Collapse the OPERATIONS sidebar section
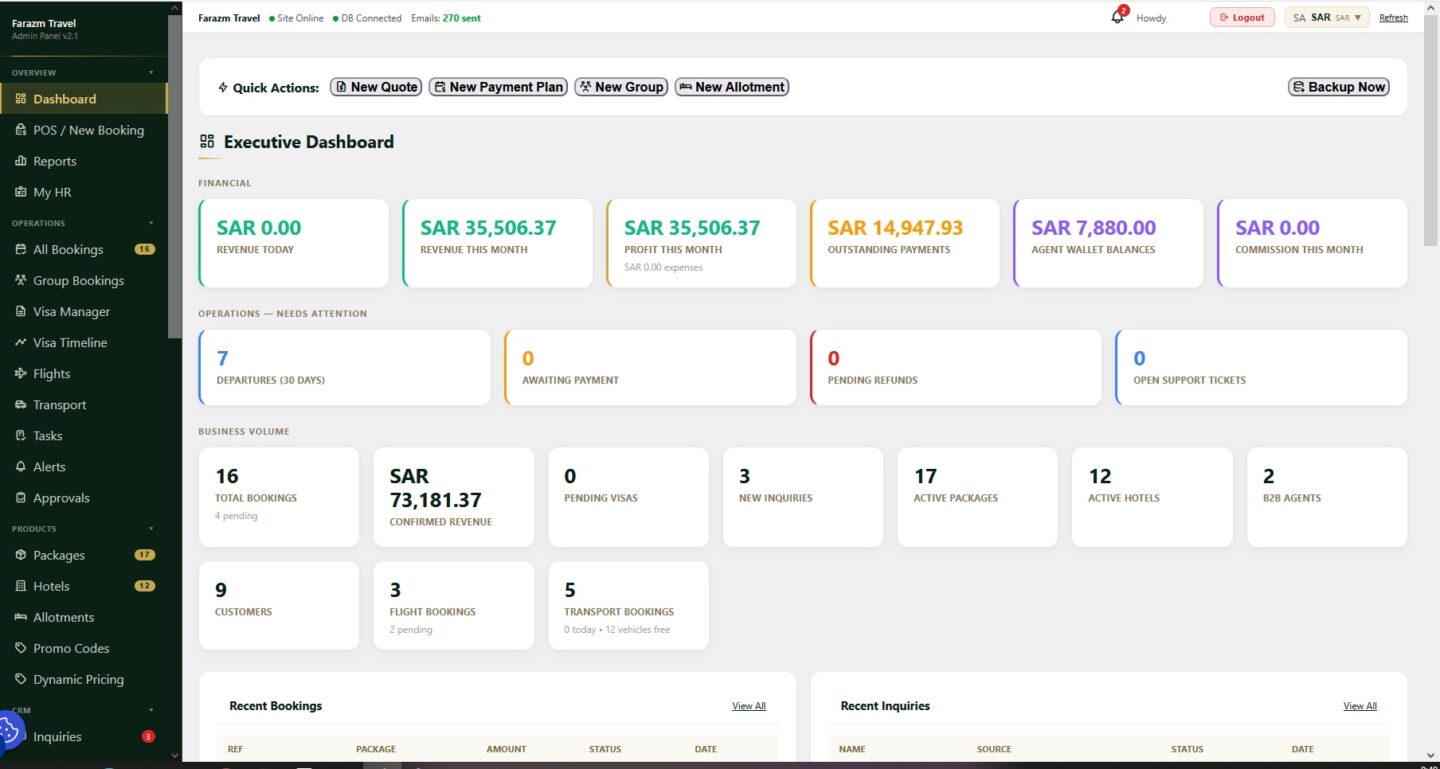Image resolution: width=1440 pixels, height=769 pixels. (151, 223)
